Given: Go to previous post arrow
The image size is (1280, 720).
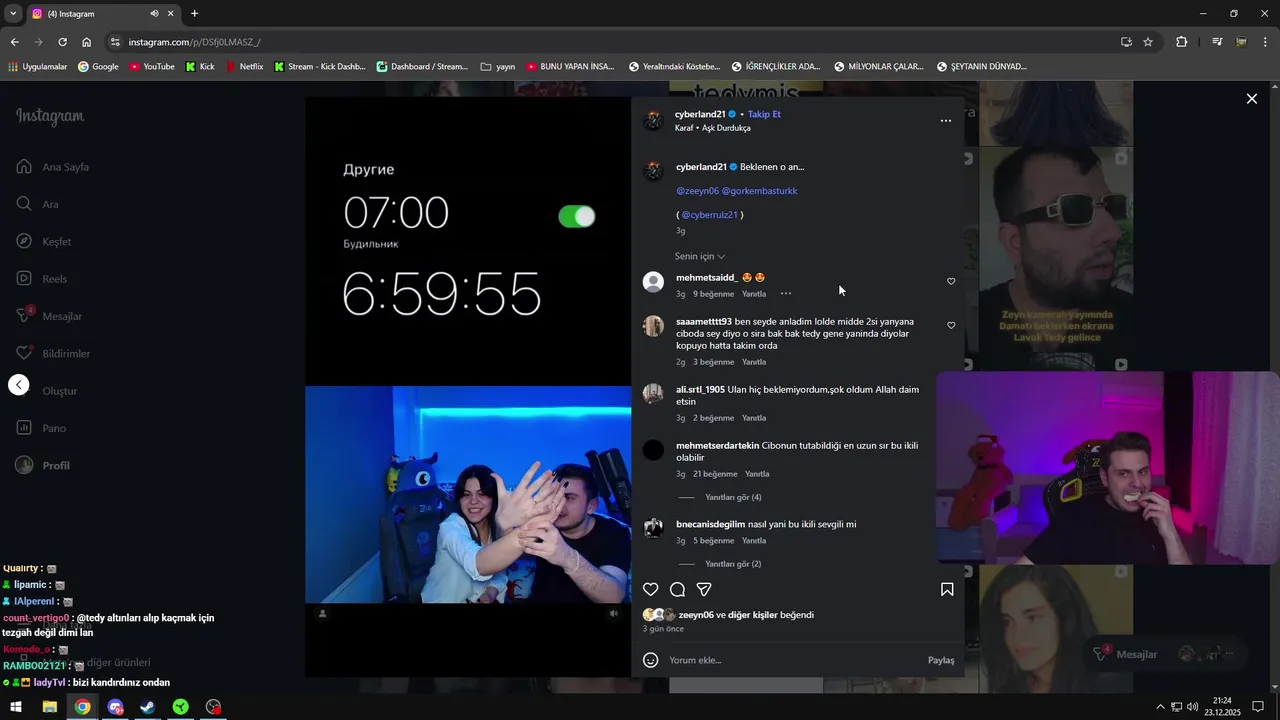Looking at the screenshot, I should click(19, 385).
